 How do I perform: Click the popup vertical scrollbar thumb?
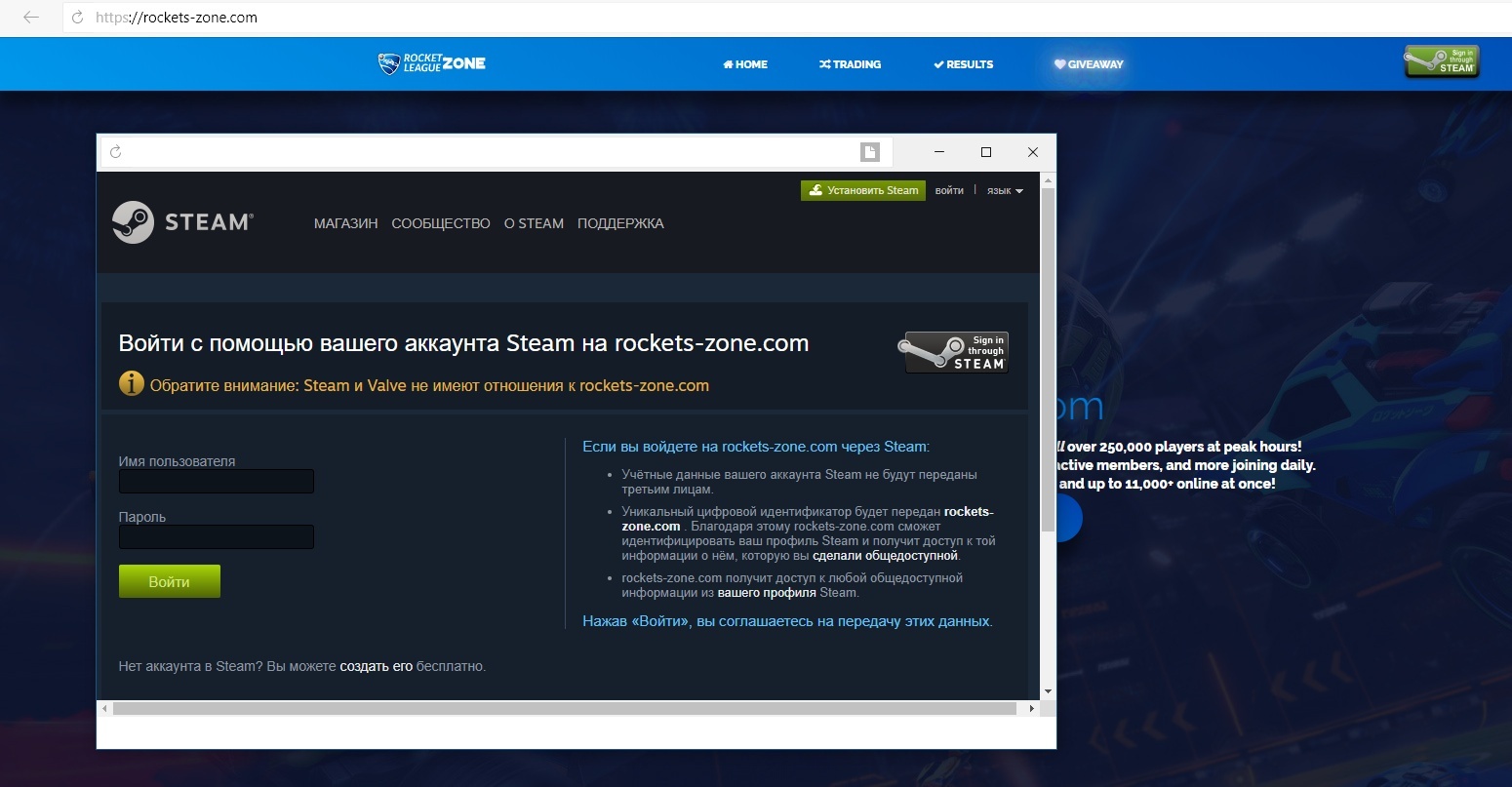pos(1048,359)
